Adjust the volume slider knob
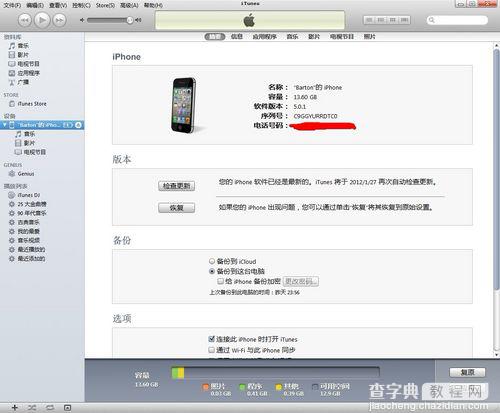This screenshot has height=413, width=500. tap(130, 20)
